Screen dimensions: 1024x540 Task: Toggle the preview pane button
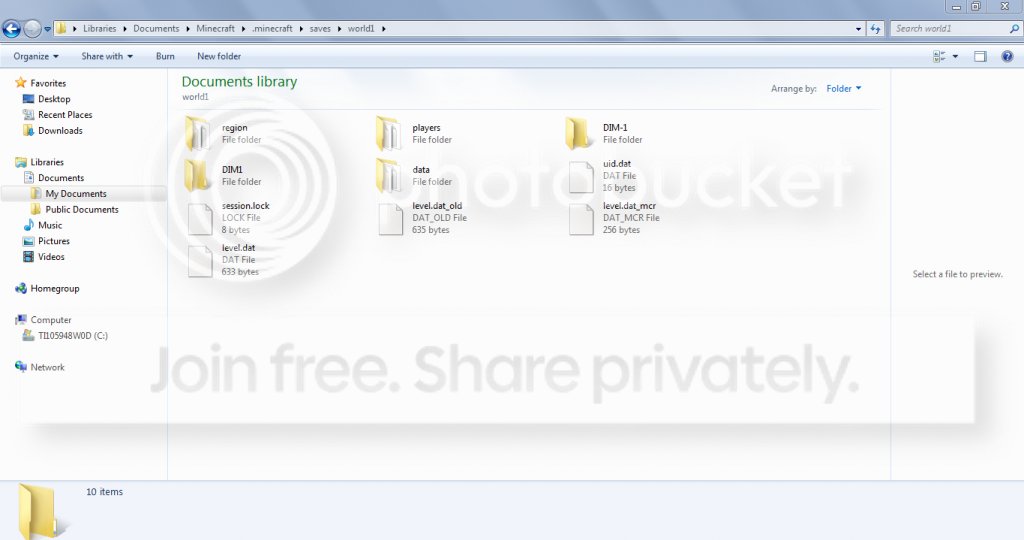[x=980, y=57]
